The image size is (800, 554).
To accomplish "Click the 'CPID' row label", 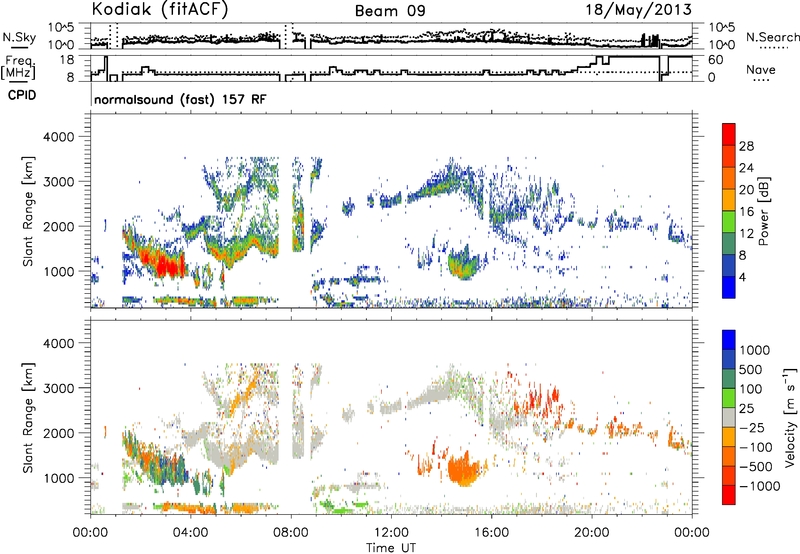I will (x=22, y=95).
